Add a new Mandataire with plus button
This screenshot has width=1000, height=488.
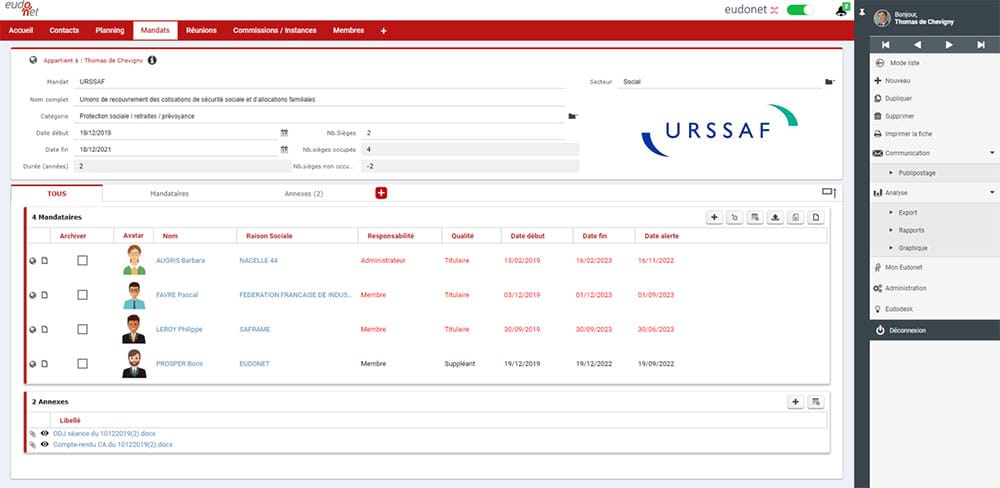point(714,218)
